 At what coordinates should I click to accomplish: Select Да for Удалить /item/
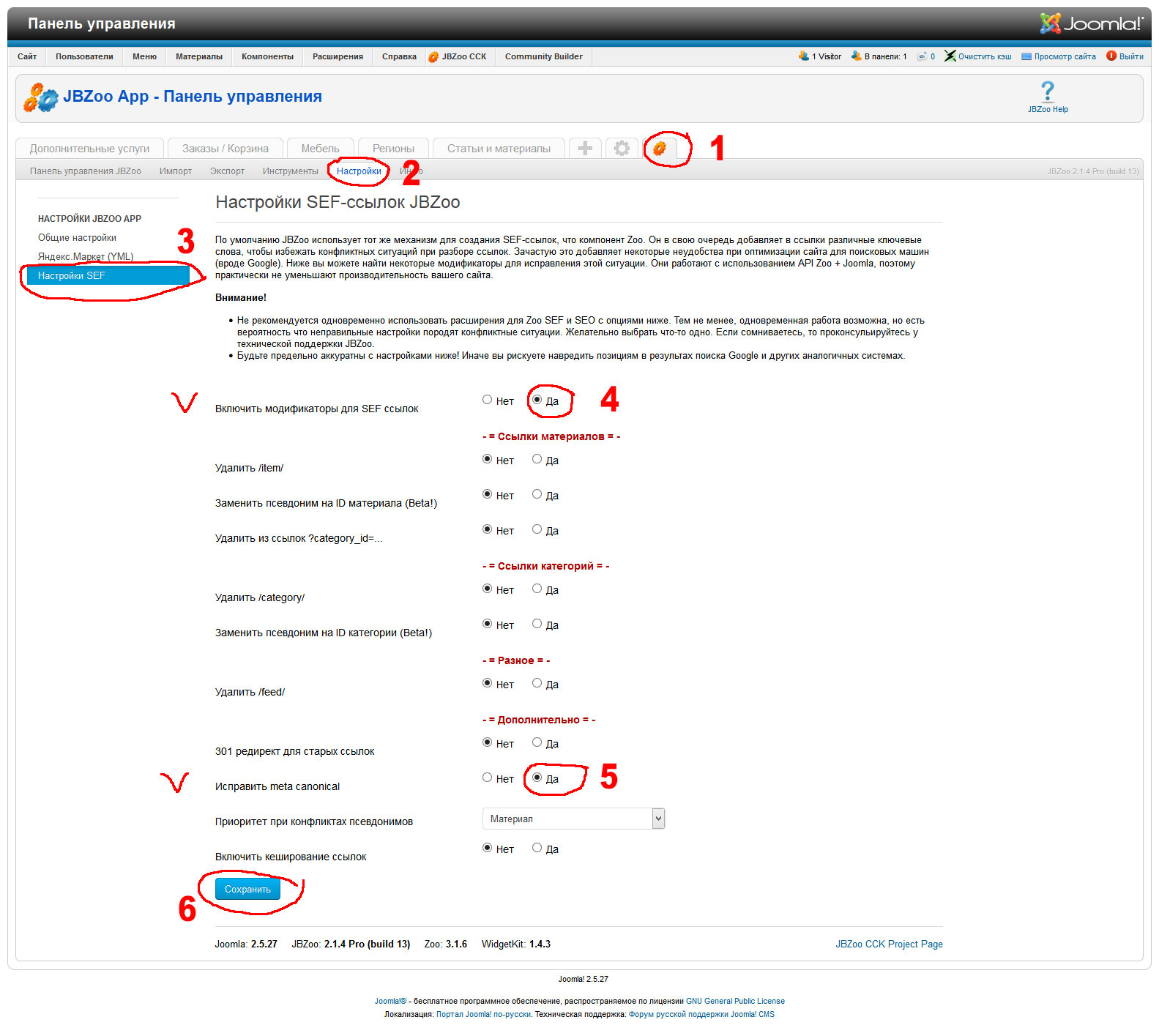pos(537,459)
